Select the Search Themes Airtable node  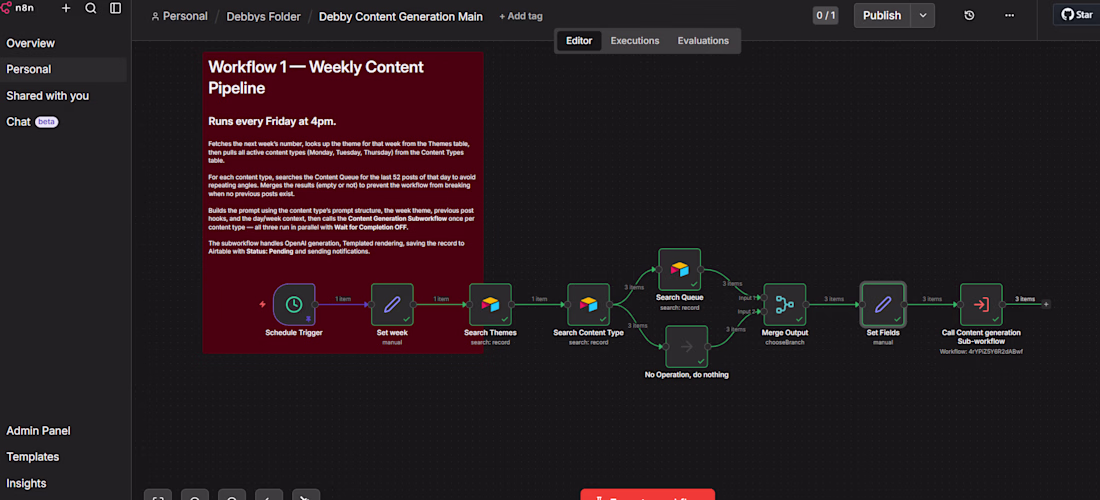coord(490,304)
